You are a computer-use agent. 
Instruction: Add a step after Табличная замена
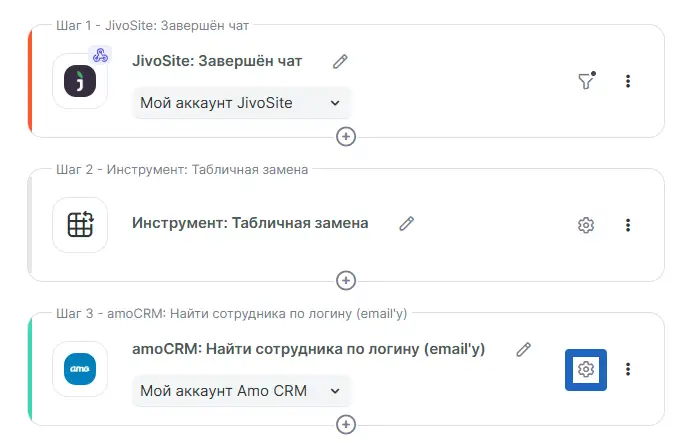click(346, 281)
